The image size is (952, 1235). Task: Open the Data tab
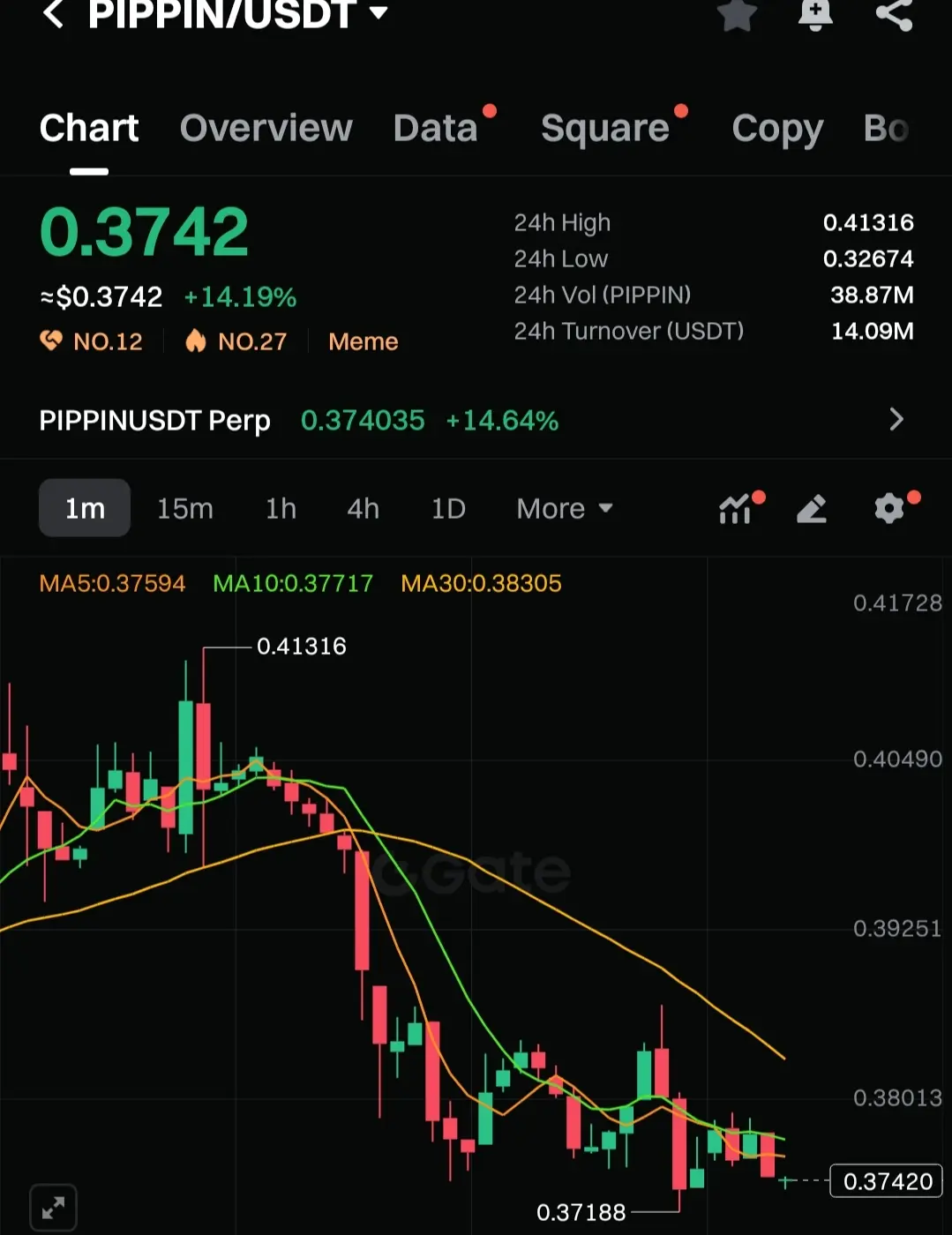[x=436, y=128]
